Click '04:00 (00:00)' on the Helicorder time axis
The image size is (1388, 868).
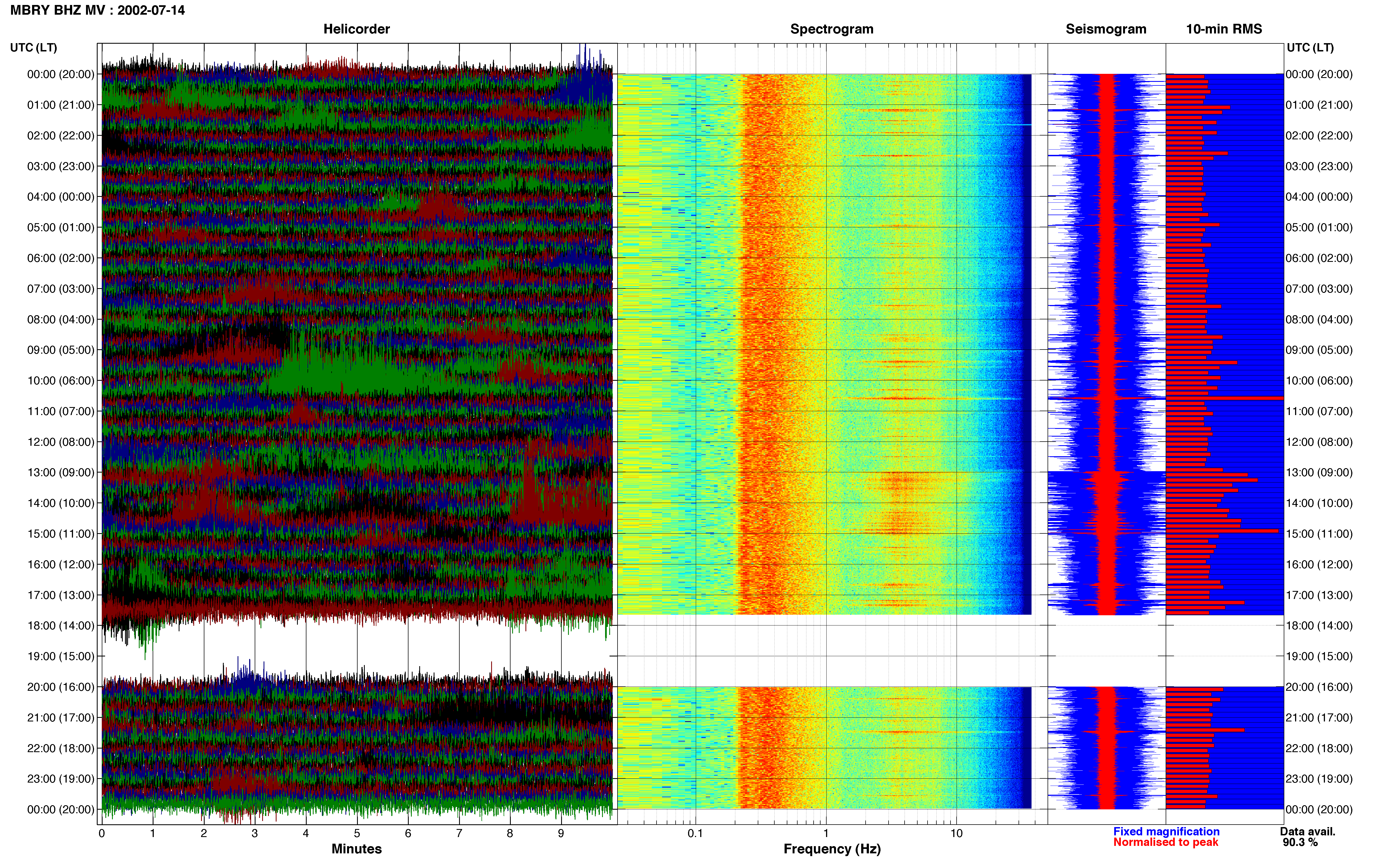[x=61, y=197]
